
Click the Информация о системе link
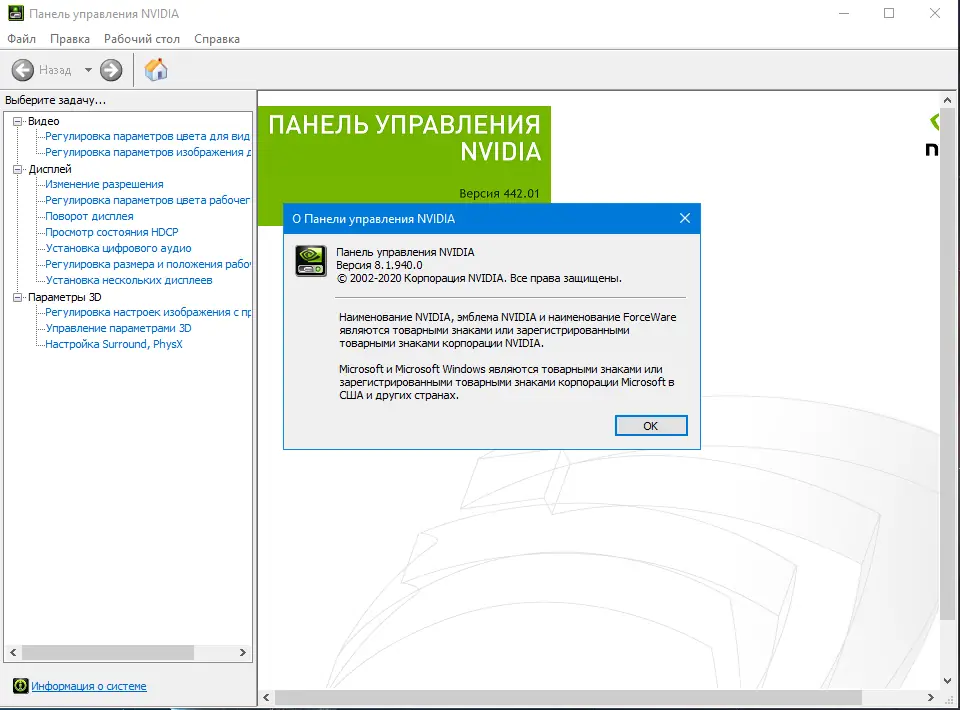[89, 686]
